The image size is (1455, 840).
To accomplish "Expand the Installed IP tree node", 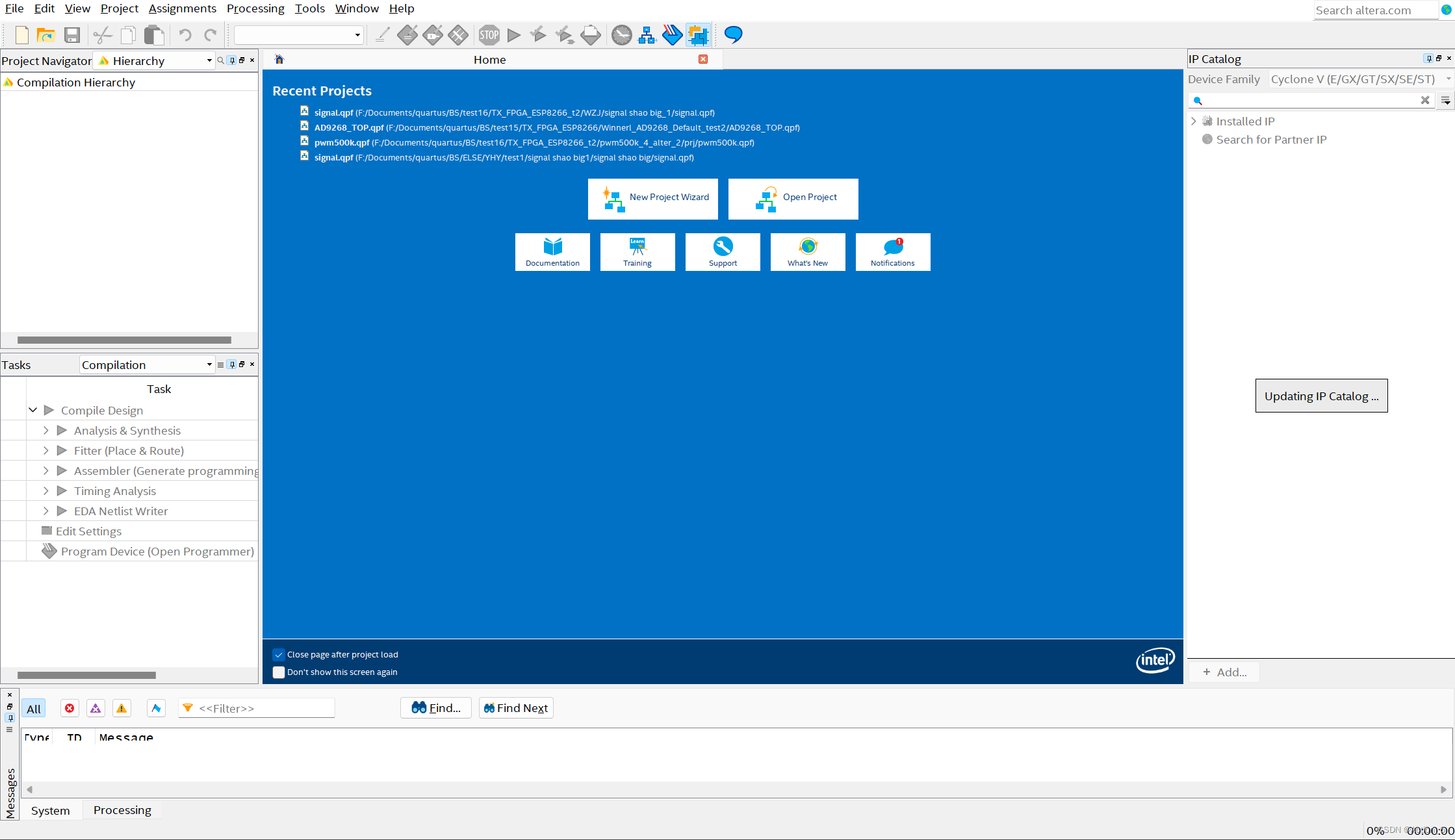I will point(1194,121).
